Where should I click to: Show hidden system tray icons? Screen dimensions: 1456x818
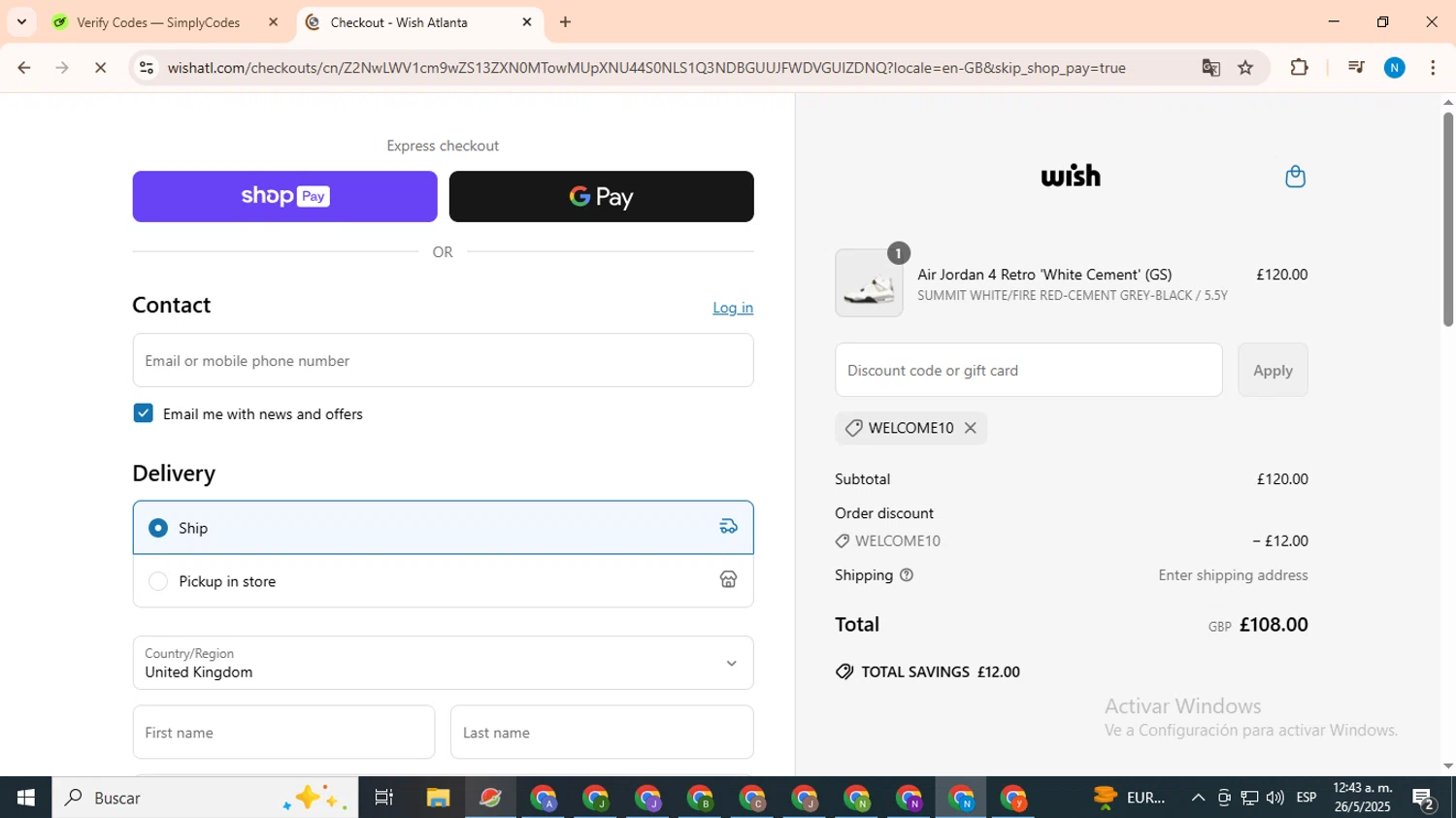pyautogui.click(x=1198, y=798)
